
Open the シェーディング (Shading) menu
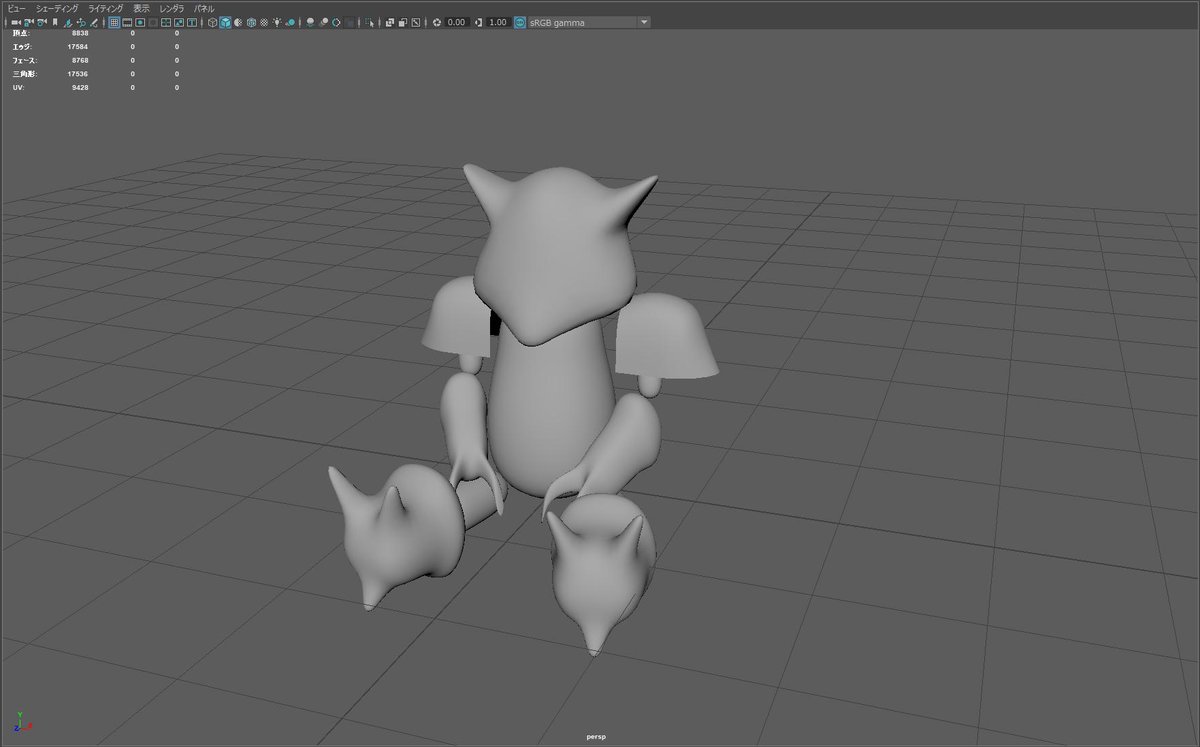57,8
